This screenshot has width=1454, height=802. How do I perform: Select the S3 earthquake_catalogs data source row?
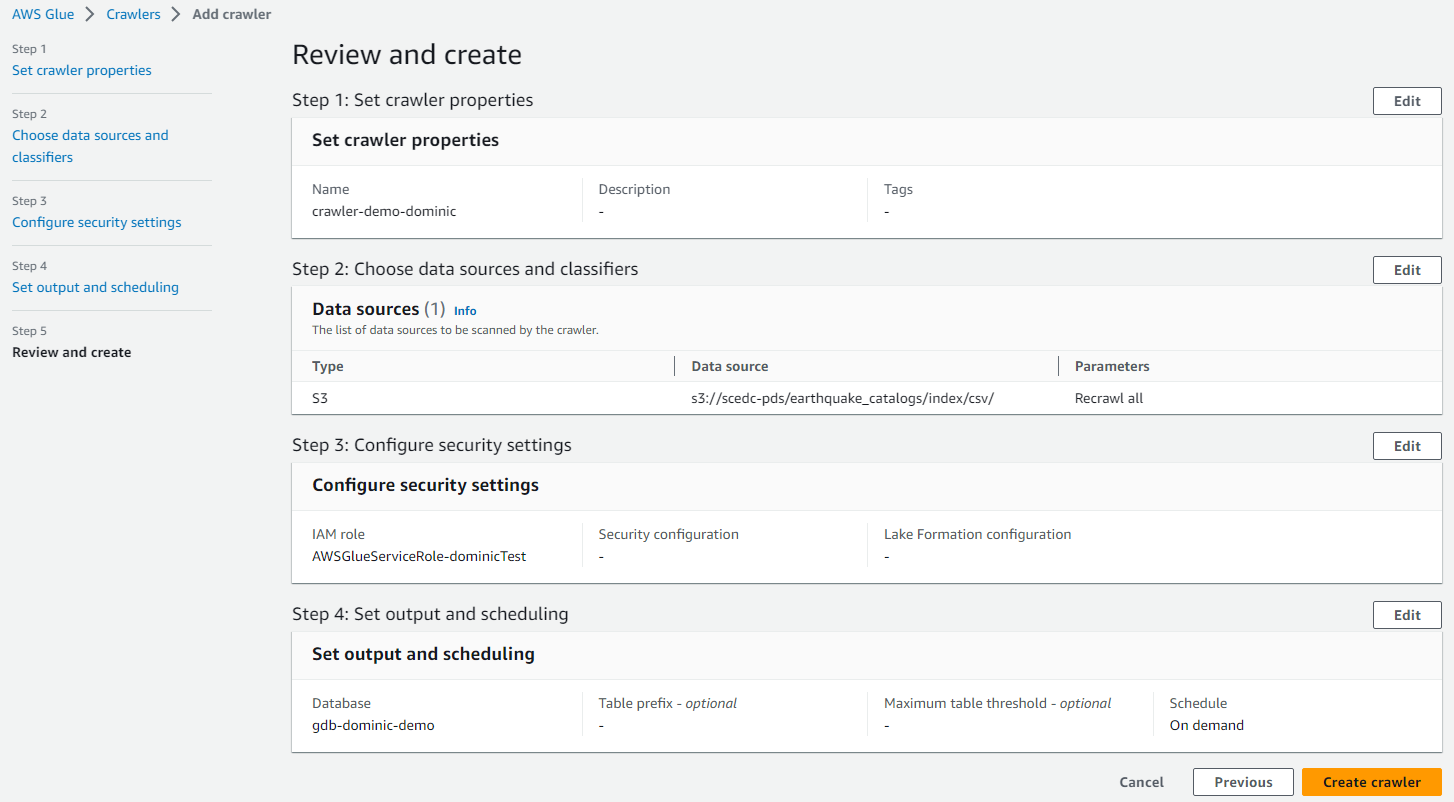(x=841, y=398)
